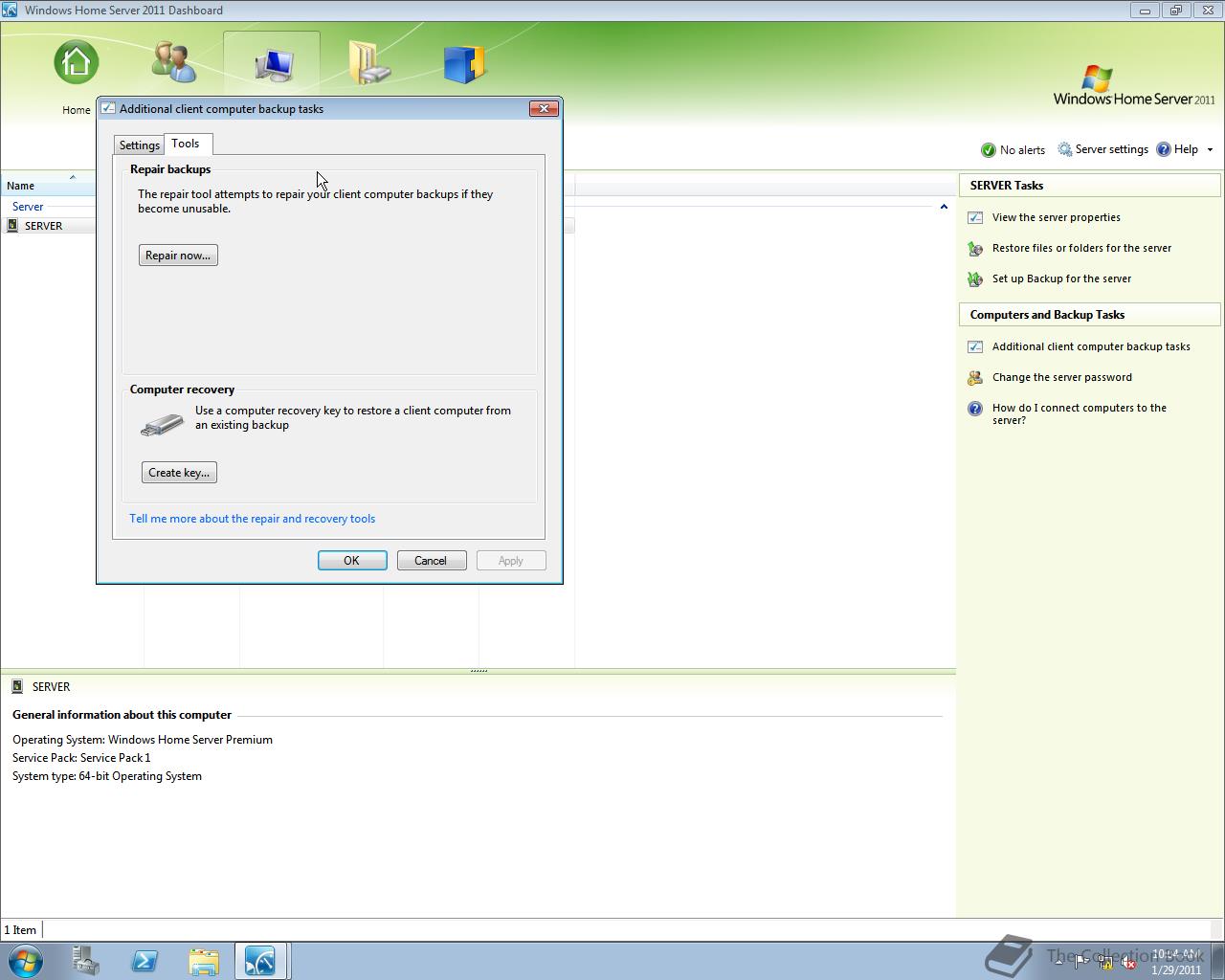Image resolution: width=1225 pixels, height=980 pixels.
Task: Click the USB recovery key icon
Action: point(162,425)
